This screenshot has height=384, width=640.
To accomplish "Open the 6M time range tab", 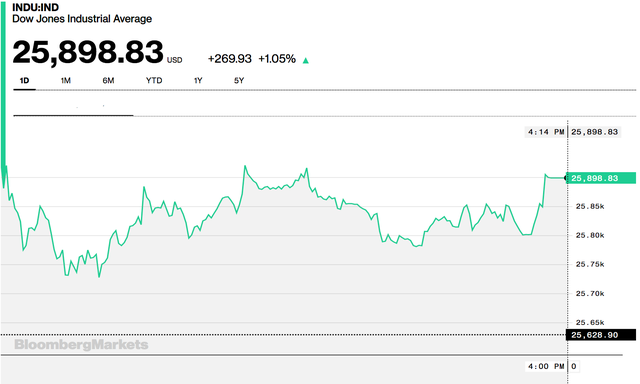I will click(x=108, y=81).
